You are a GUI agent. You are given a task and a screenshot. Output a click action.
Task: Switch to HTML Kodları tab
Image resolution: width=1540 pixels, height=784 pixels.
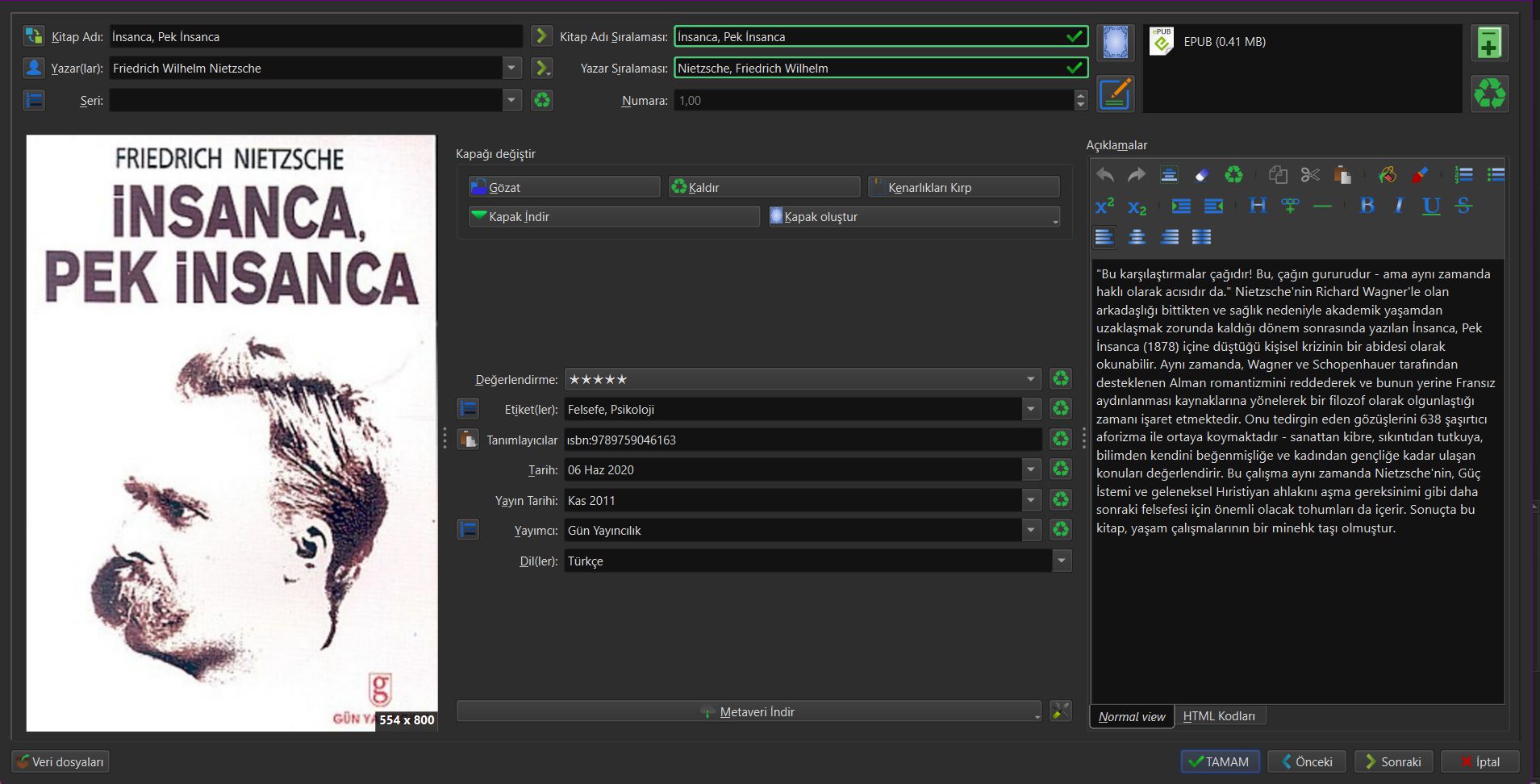tap(1219, 716)
